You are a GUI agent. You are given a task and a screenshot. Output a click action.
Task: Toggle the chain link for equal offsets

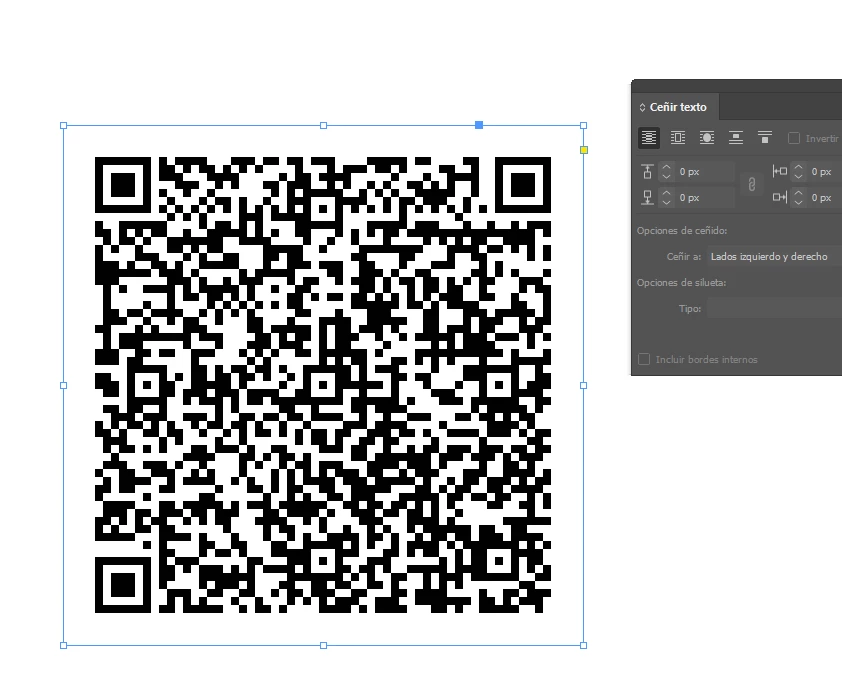pos(752,185)
